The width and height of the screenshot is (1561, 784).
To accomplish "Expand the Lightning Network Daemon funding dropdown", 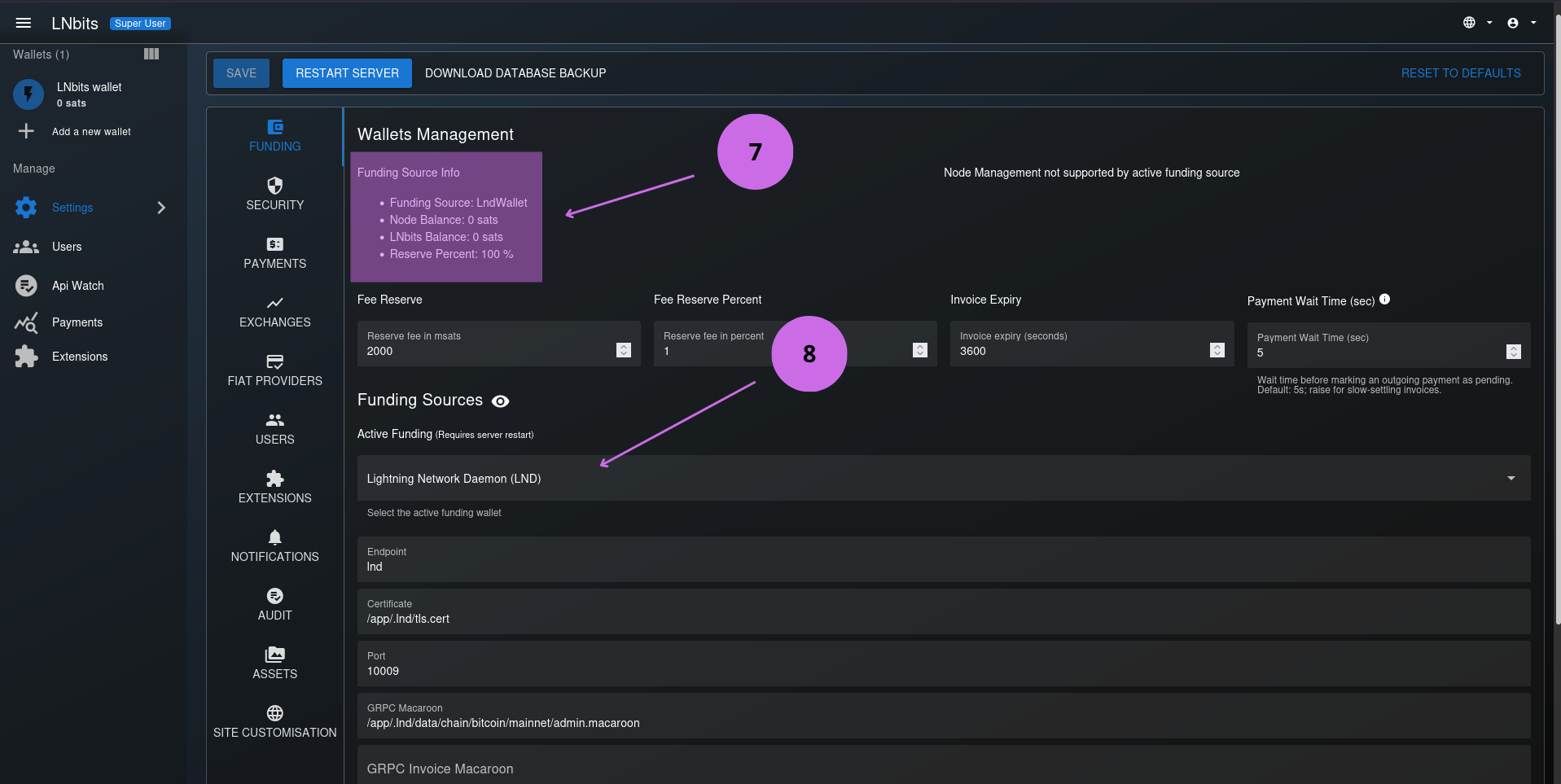I will tap(1511, 478).
